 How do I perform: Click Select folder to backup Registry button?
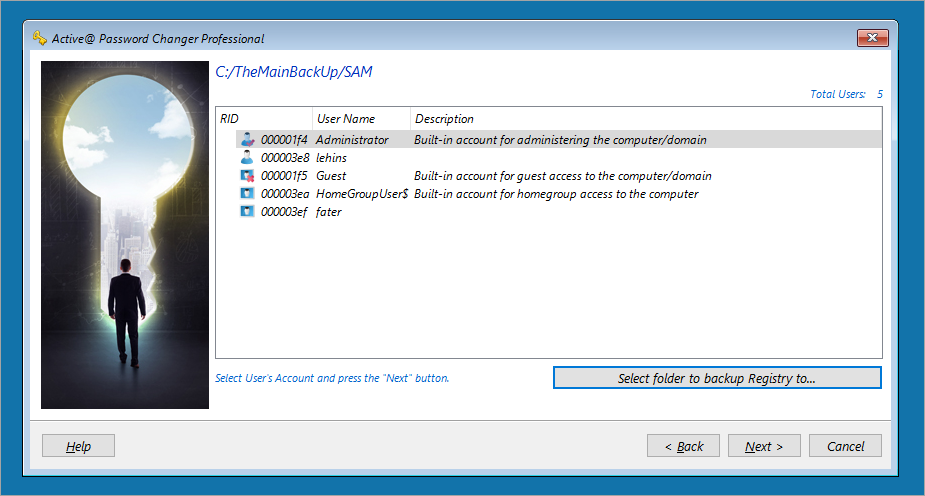click(717, 378)
